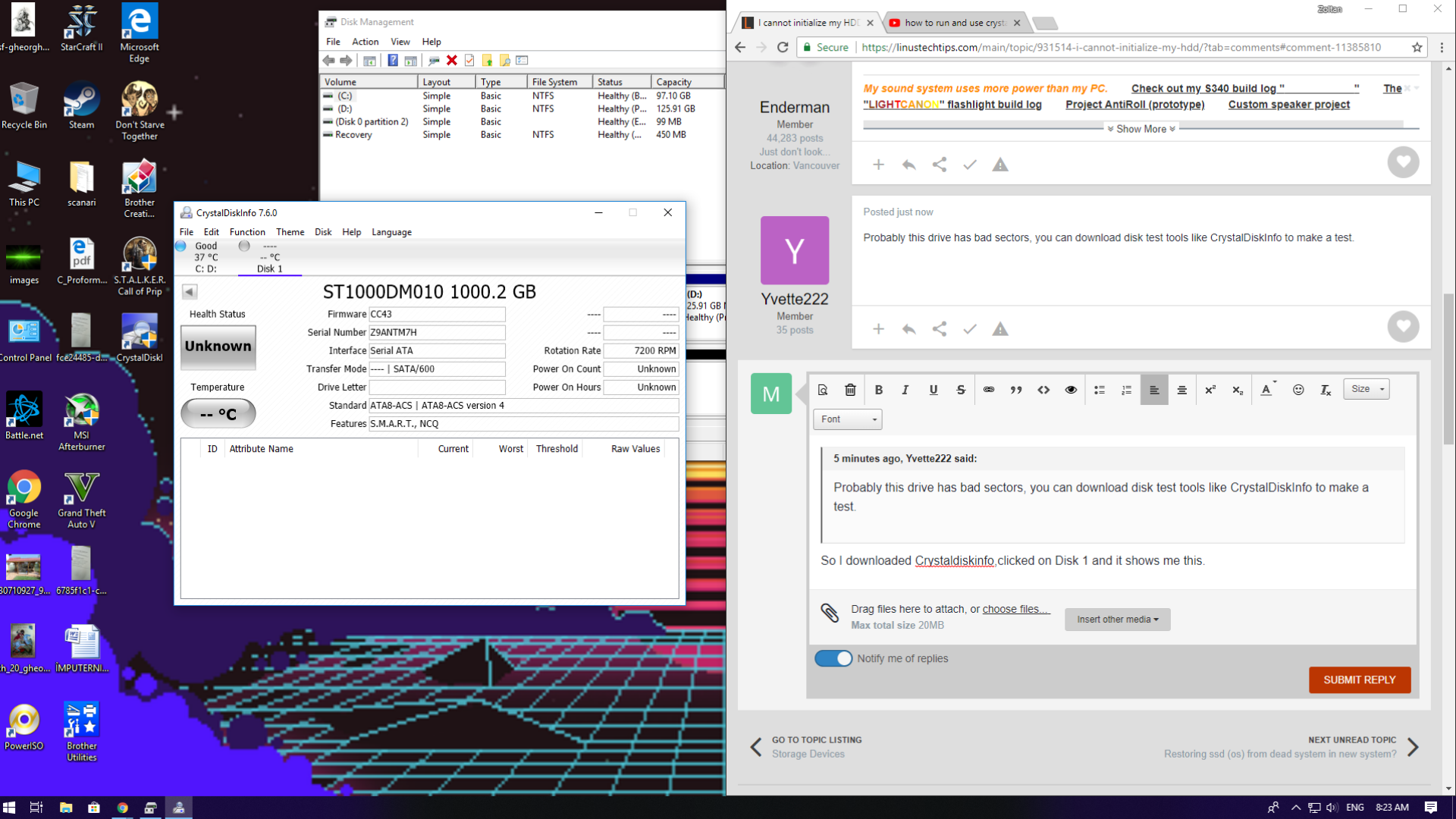
Task: Click red X delete icon in Disk Management toolbar
Action: tap(452, 61)
